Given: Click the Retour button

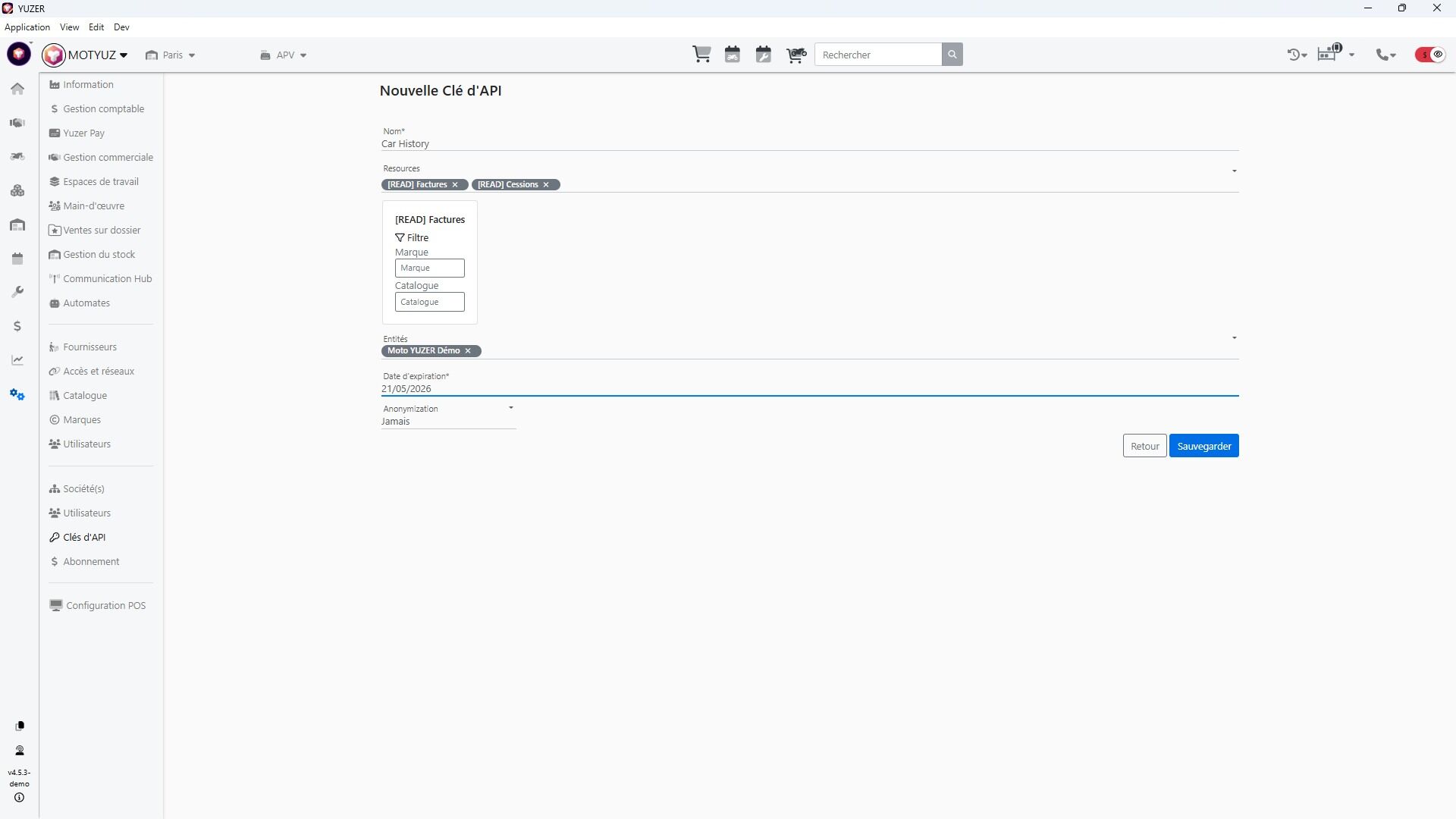Looking at the screenshot, I should (1144, 446).
